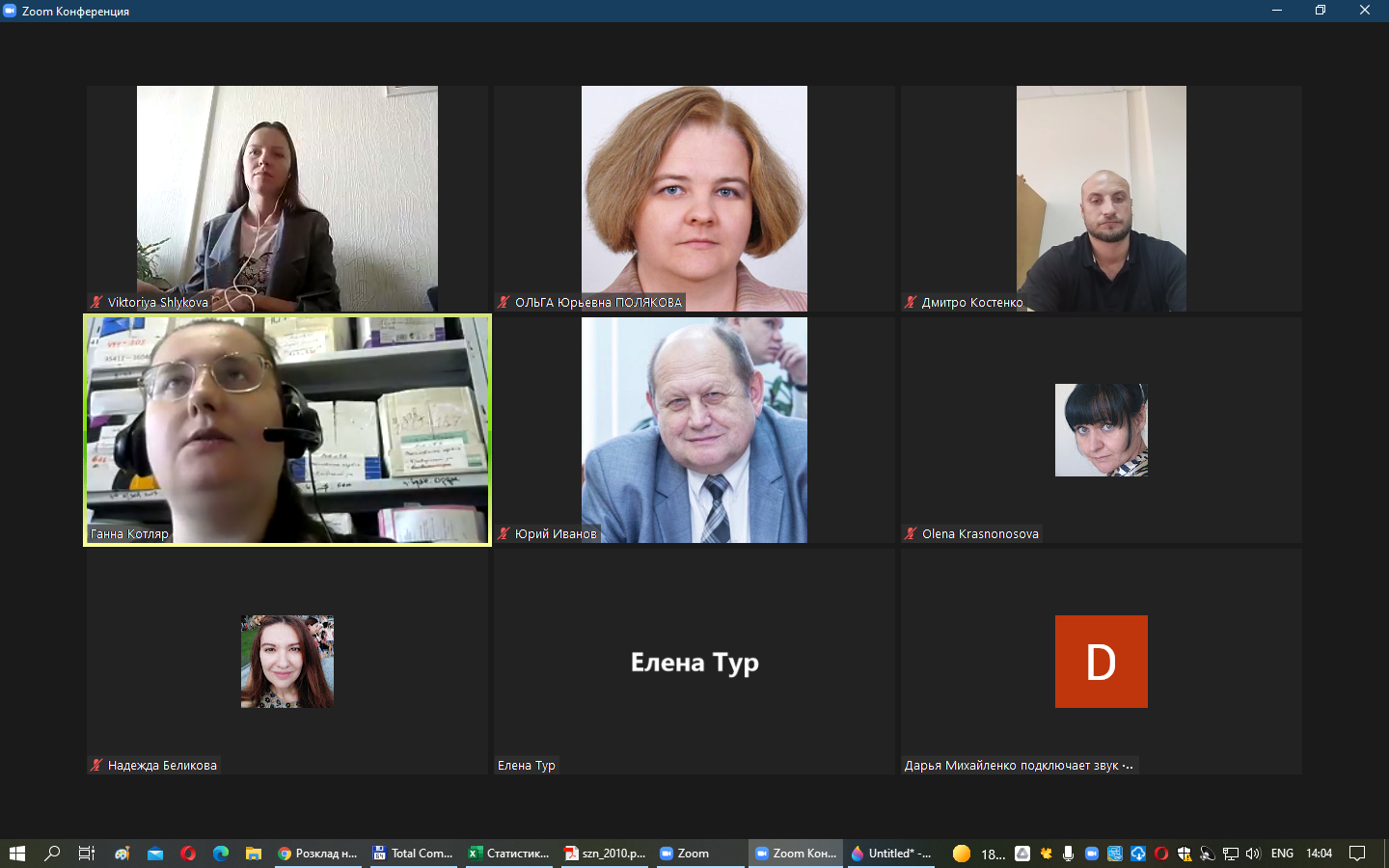The height and width of the screenshot is (868, 1389).
Task: Open the volume speaker control
Action: click(x=1253, y=853)
